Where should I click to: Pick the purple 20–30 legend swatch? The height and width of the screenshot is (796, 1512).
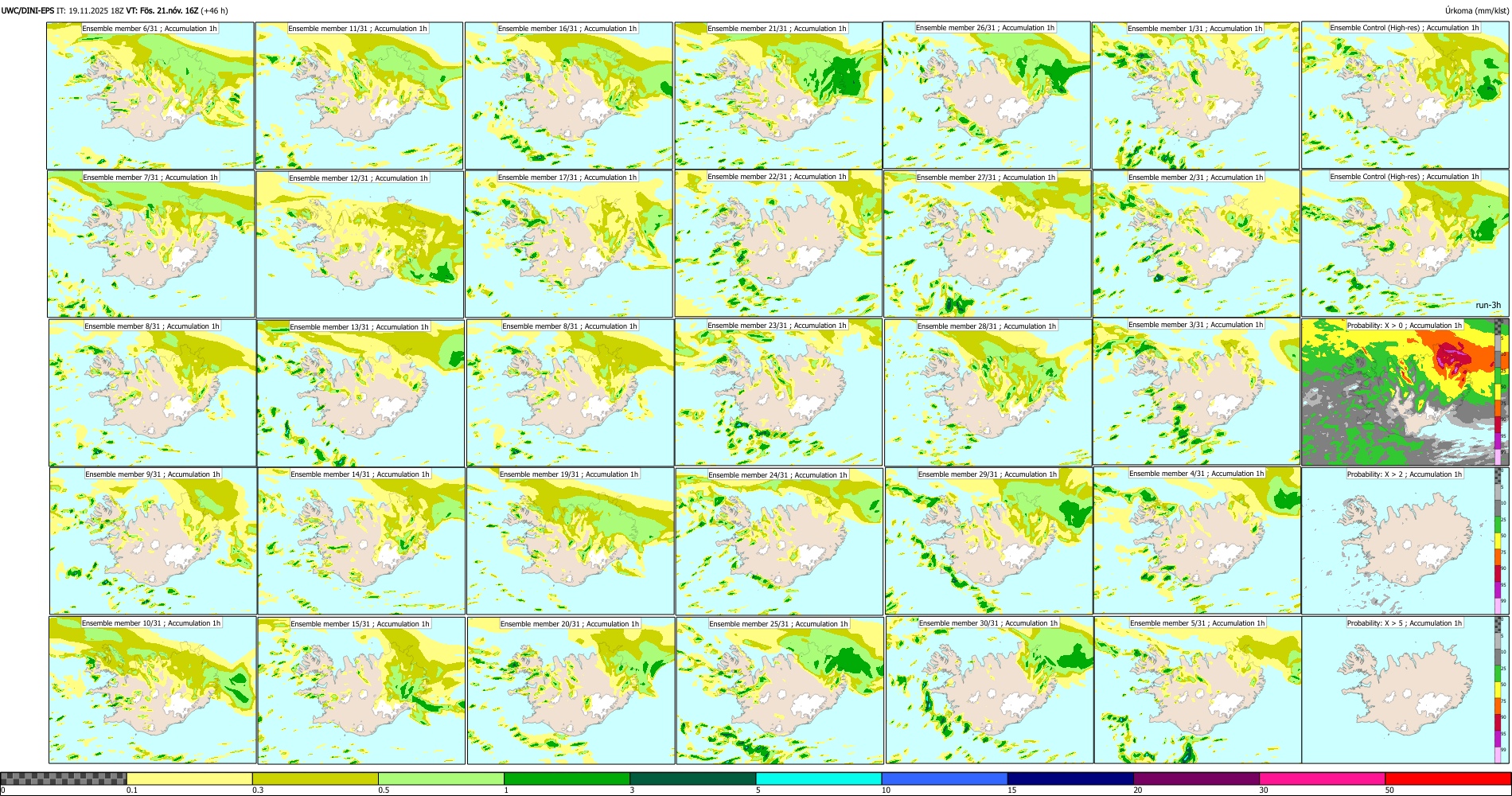1196,778
